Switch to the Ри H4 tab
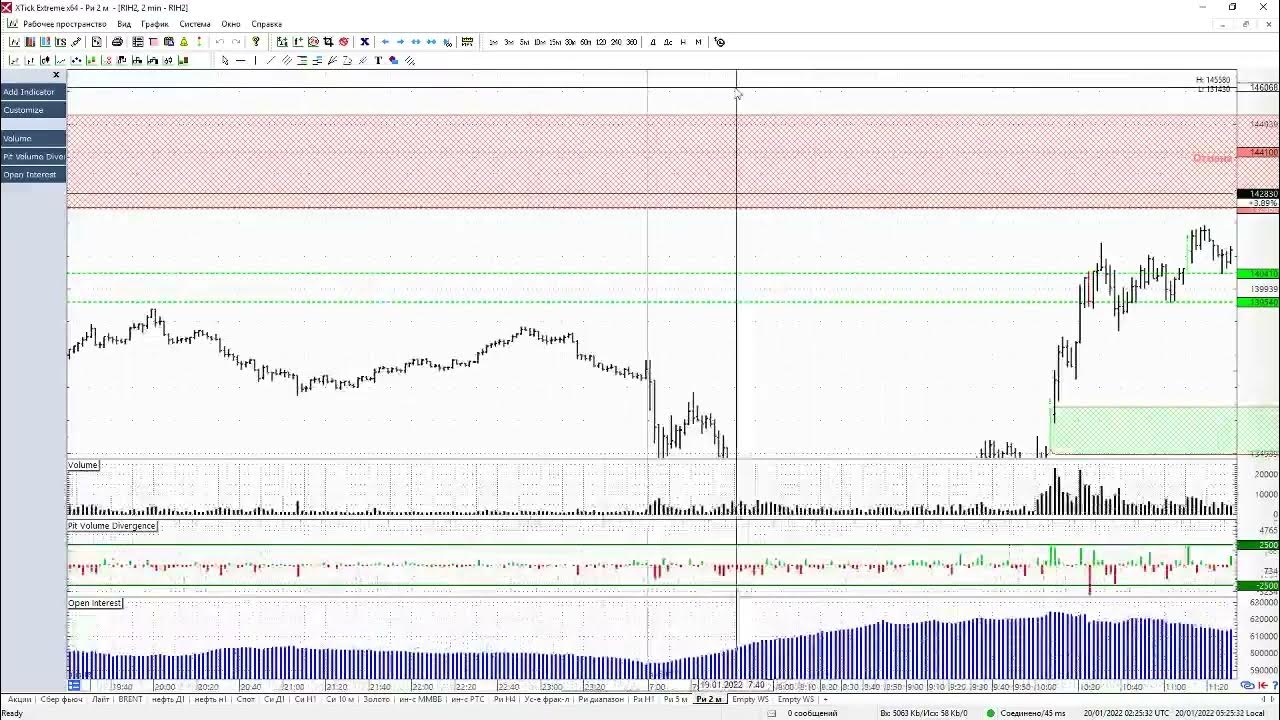Image resolution: width=1280 pixels, height=720 pixels. coord(505,699)
